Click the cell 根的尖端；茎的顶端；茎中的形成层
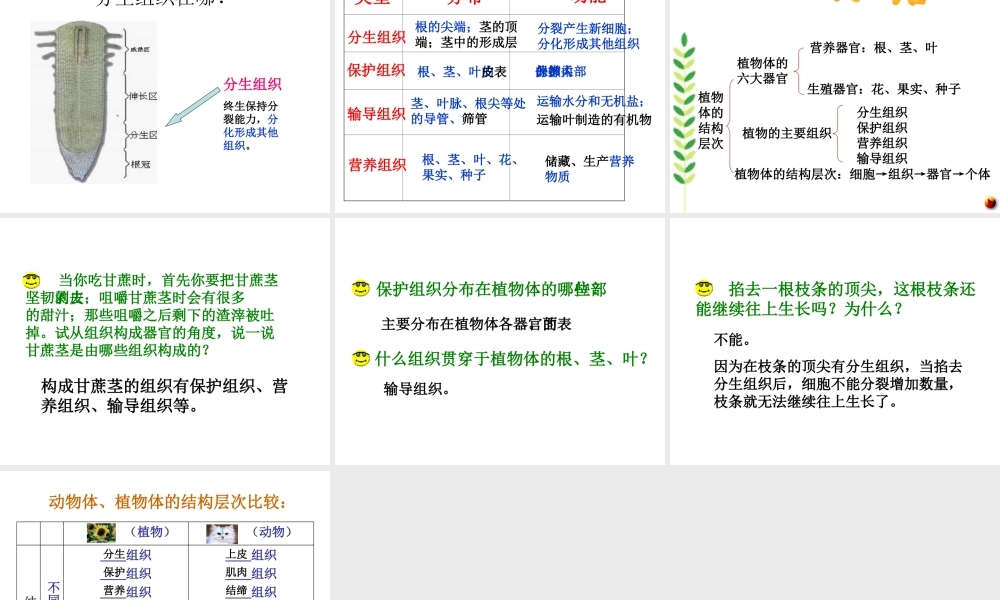The image size is (1000, 600). tap(466, 34)
